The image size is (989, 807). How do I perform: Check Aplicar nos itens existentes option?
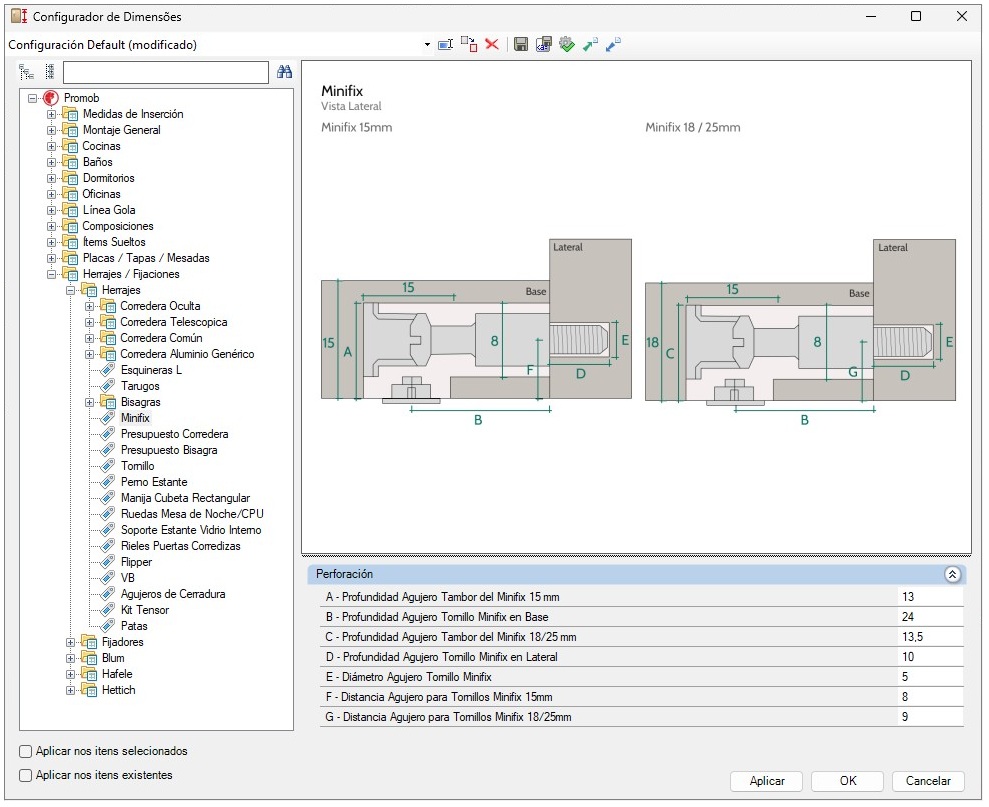tap(25, 775)
